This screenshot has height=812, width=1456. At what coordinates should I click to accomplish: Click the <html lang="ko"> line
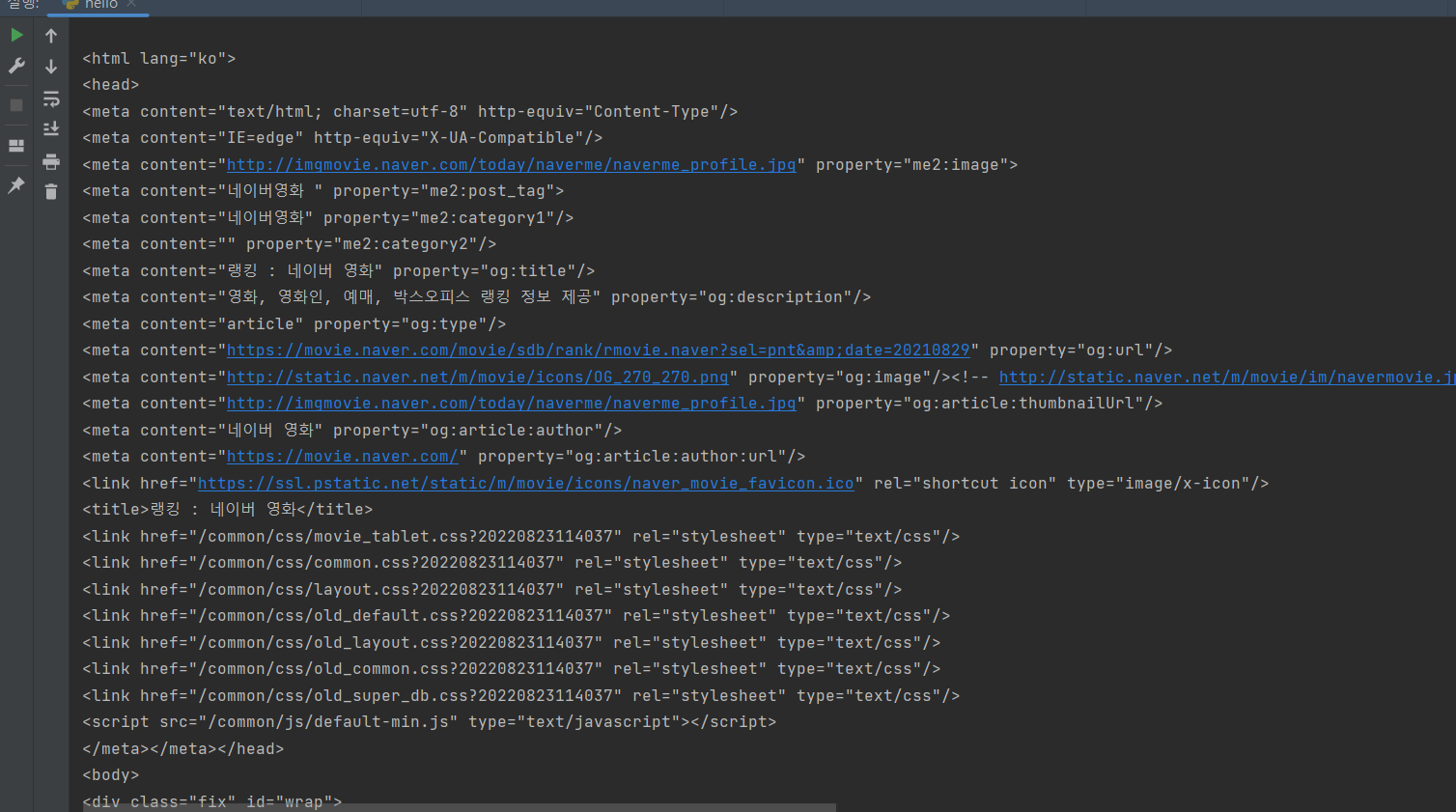[159, 59]
